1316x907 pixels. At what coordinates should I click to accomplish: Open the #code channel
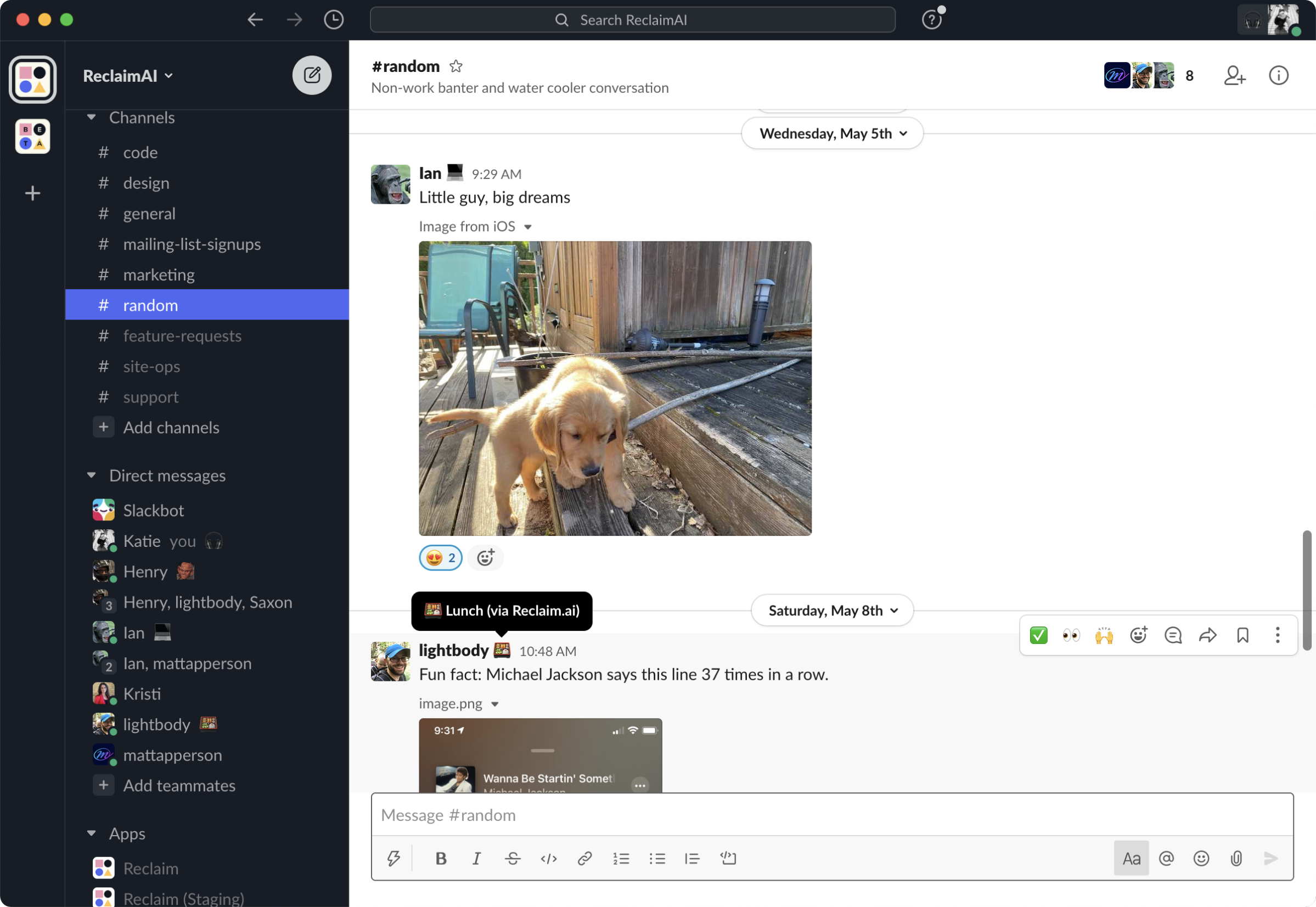[207, 152]
